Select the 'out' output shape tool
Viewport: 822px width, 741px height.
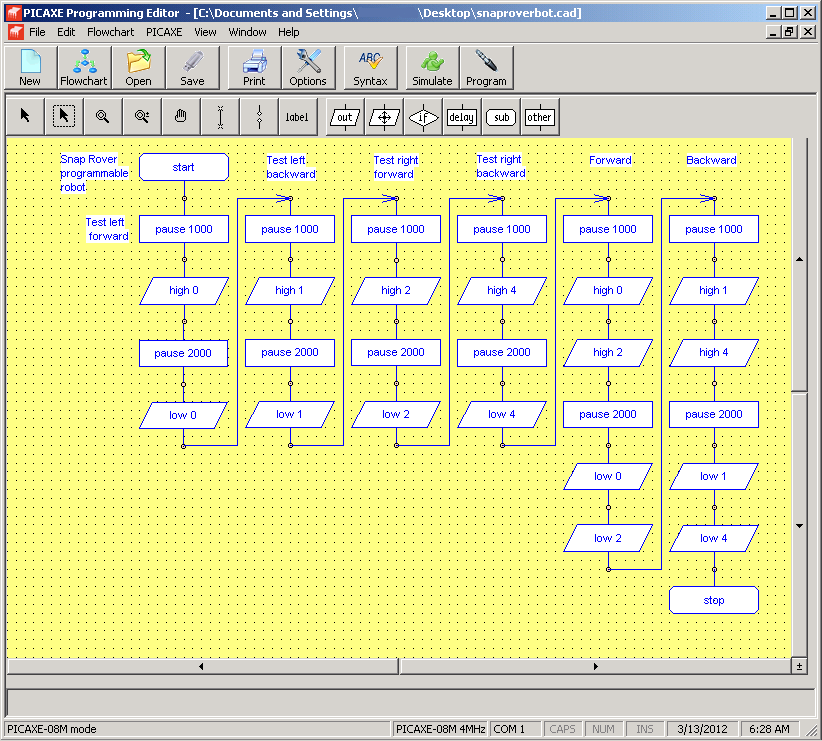tap(344, 116)
